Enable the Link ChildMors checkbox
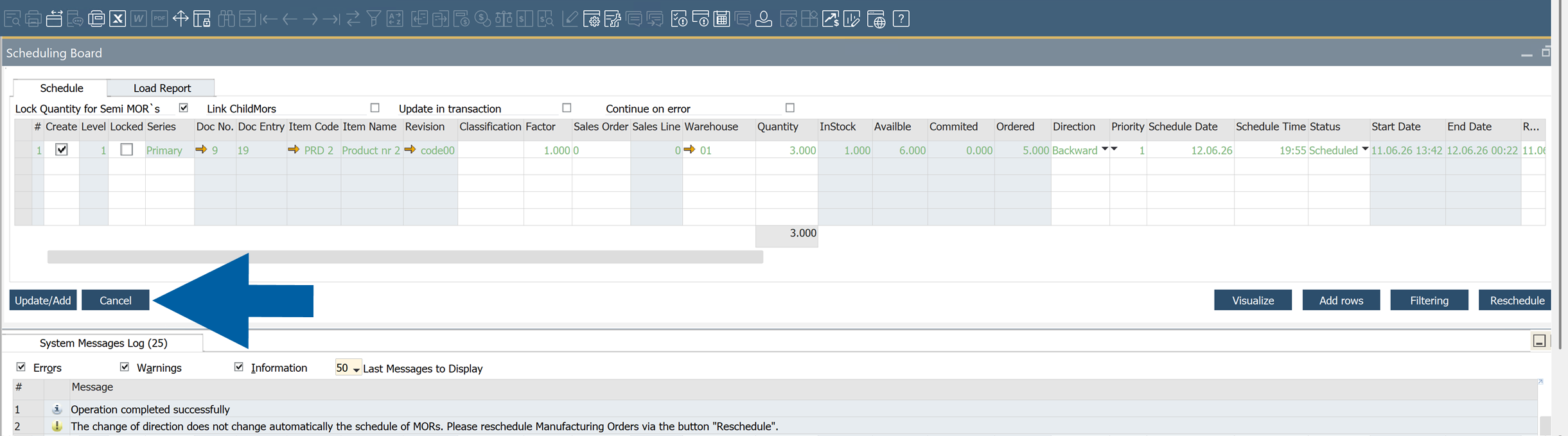 pos(375,108)
